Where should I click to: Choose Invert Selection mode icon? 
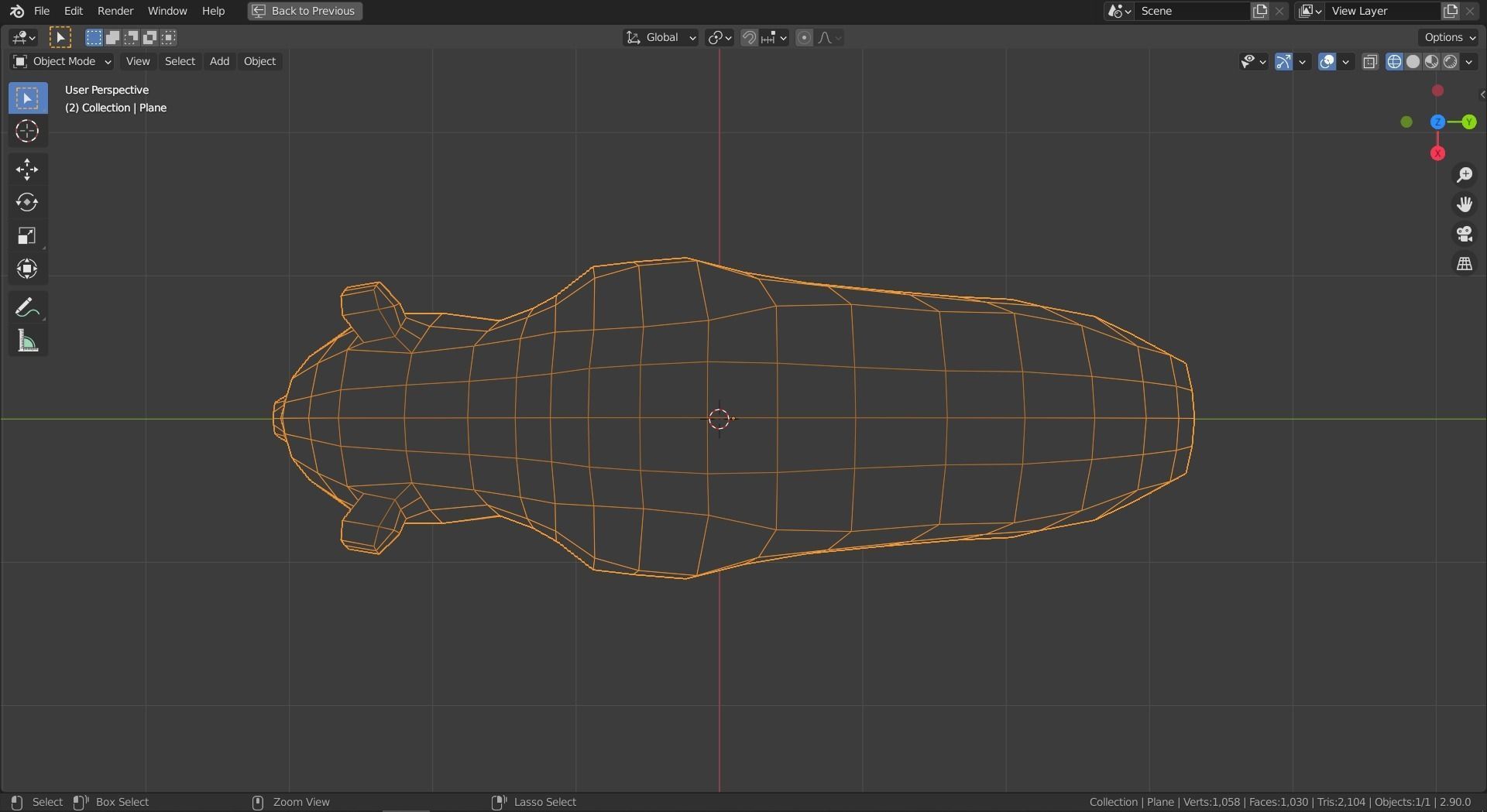click(149, 37)
